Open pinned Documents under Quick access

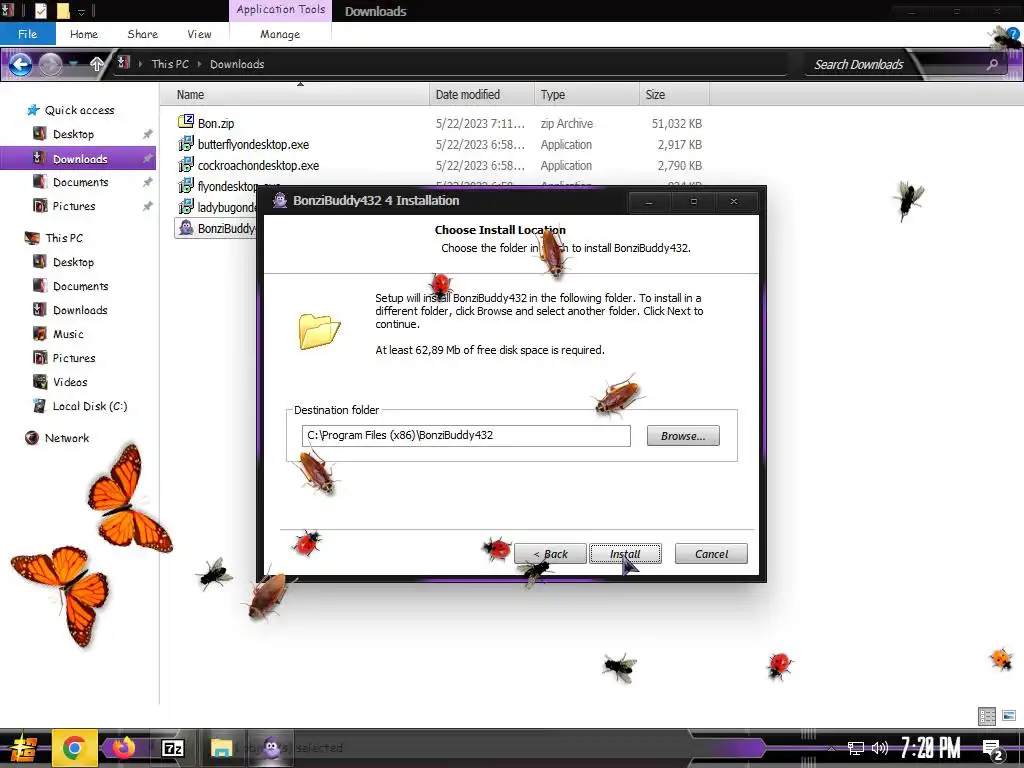(80, 182)
